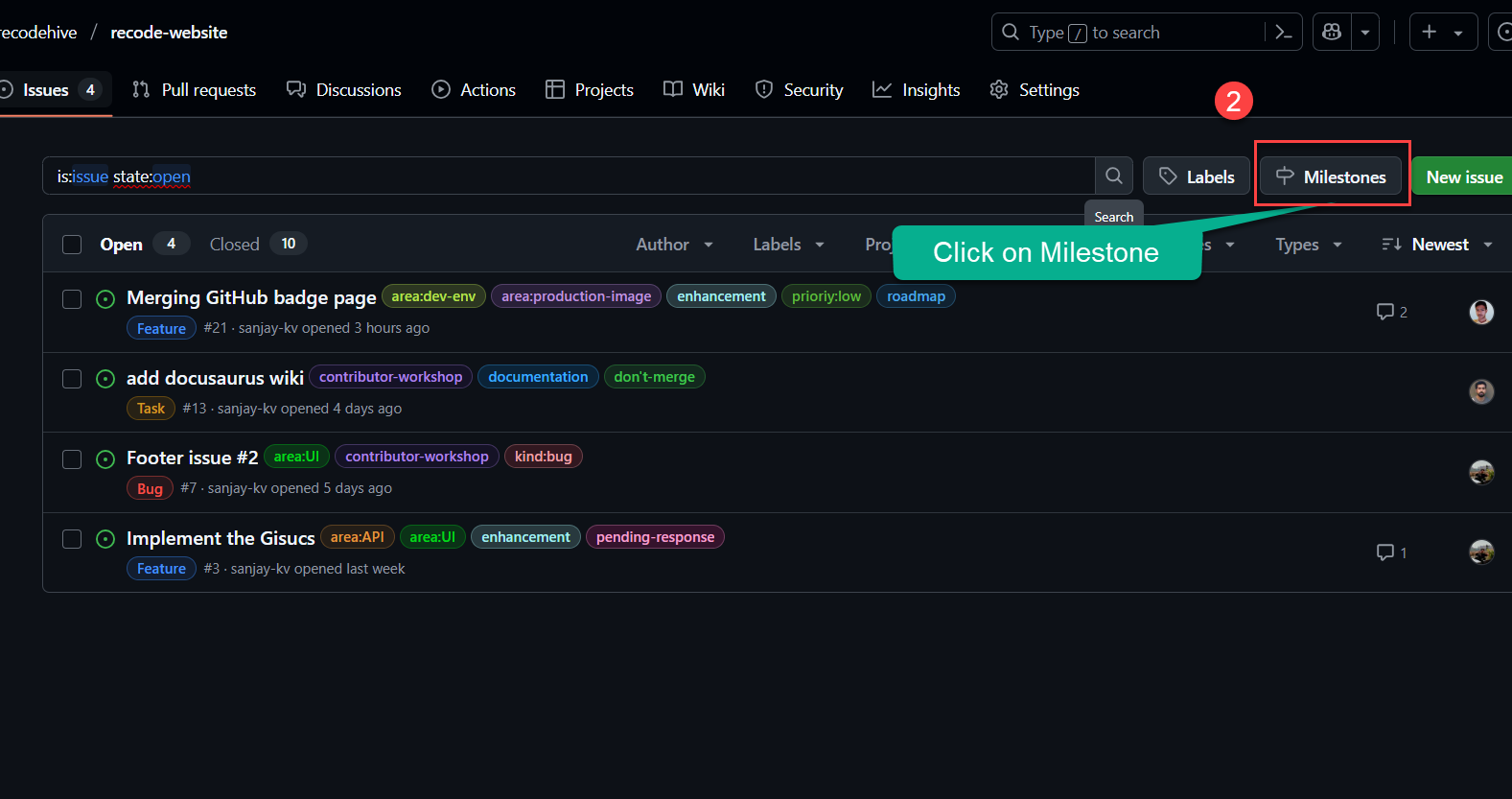Check the Footer issue #2 checkbox

pyautogui.click(x=72, y=459)
